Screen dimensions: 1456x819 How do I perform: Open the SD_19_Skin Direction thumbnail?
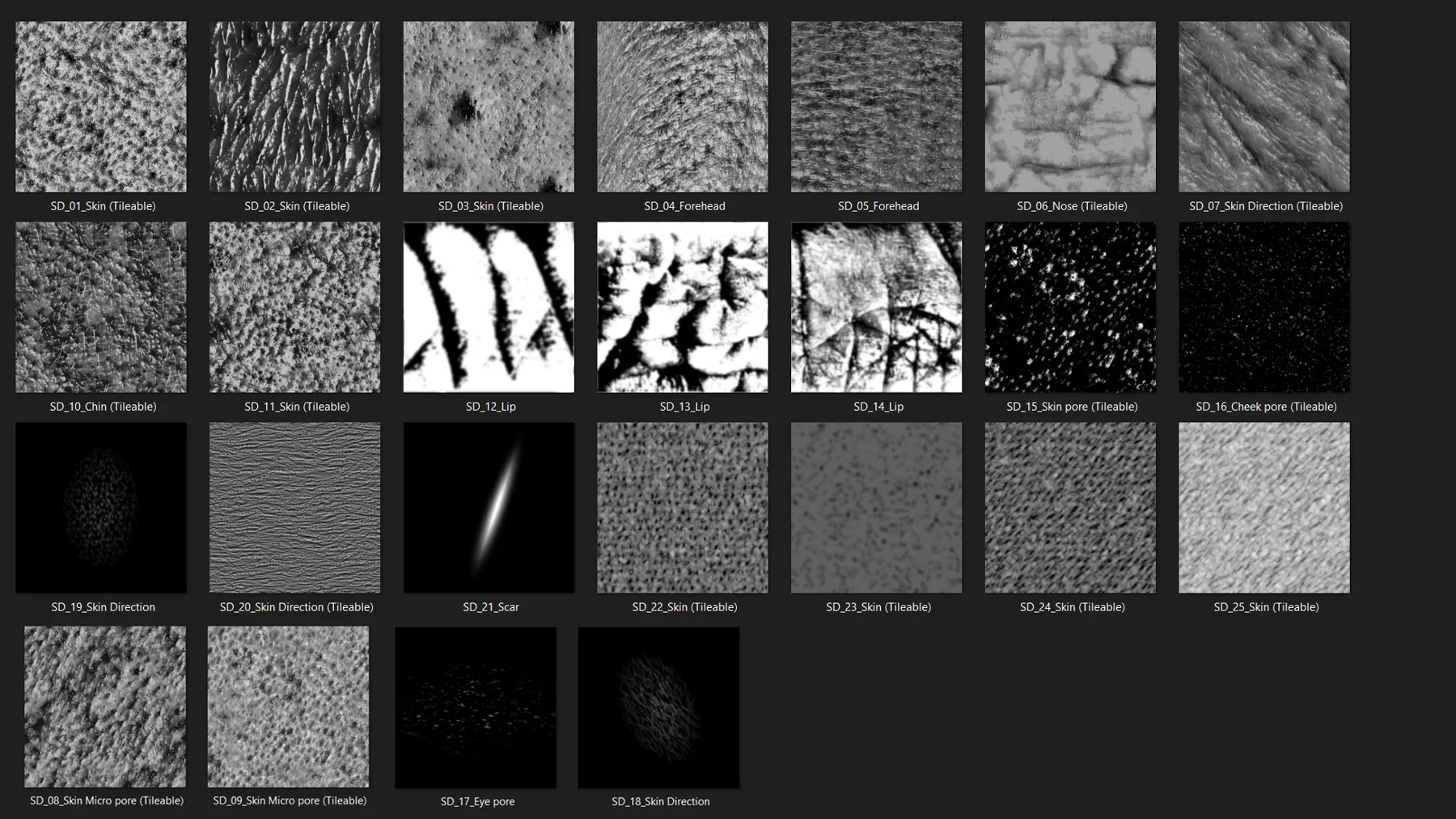101,507
